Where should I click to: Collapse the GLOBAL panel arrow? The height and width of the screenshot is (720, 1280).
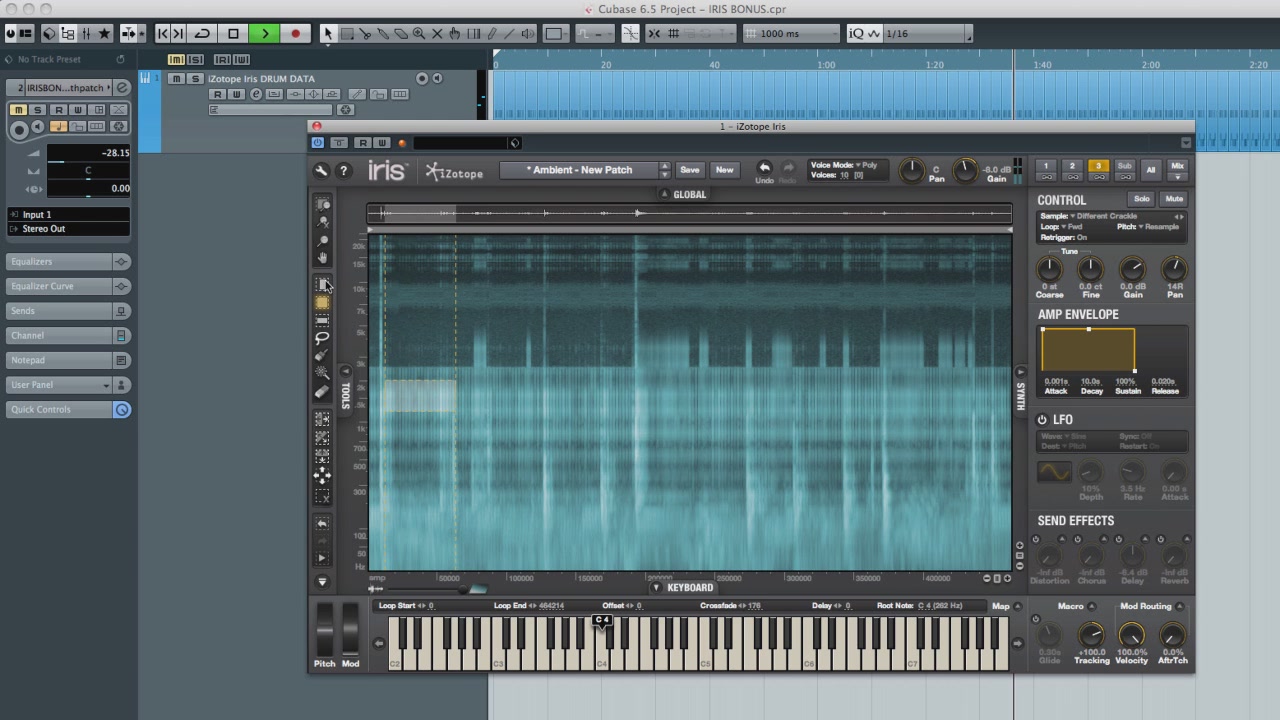coord(663,194)
